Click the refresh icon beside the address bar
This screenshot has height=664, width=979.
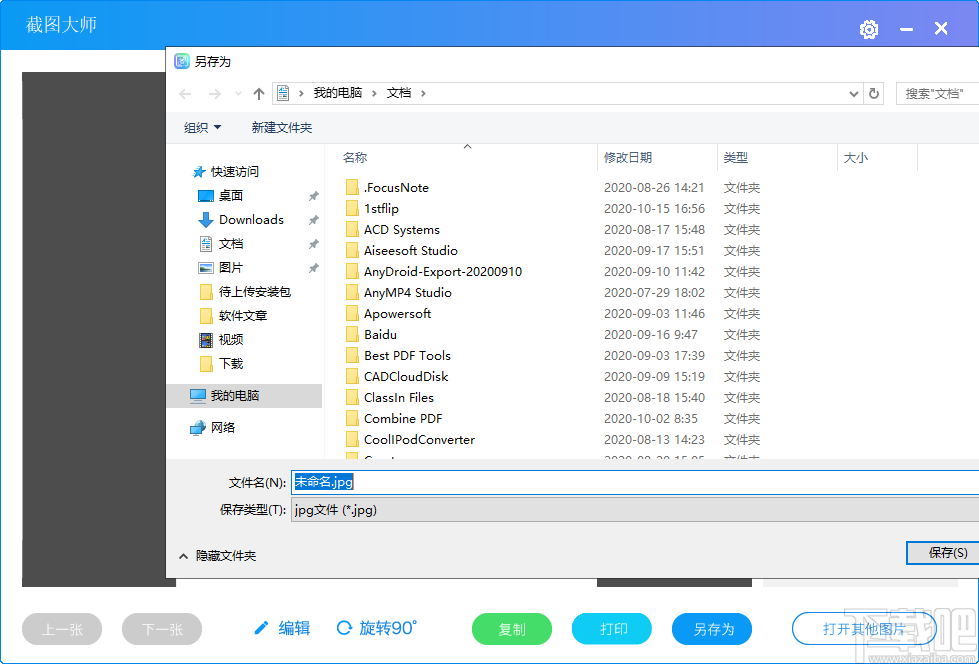click(874, 93)
